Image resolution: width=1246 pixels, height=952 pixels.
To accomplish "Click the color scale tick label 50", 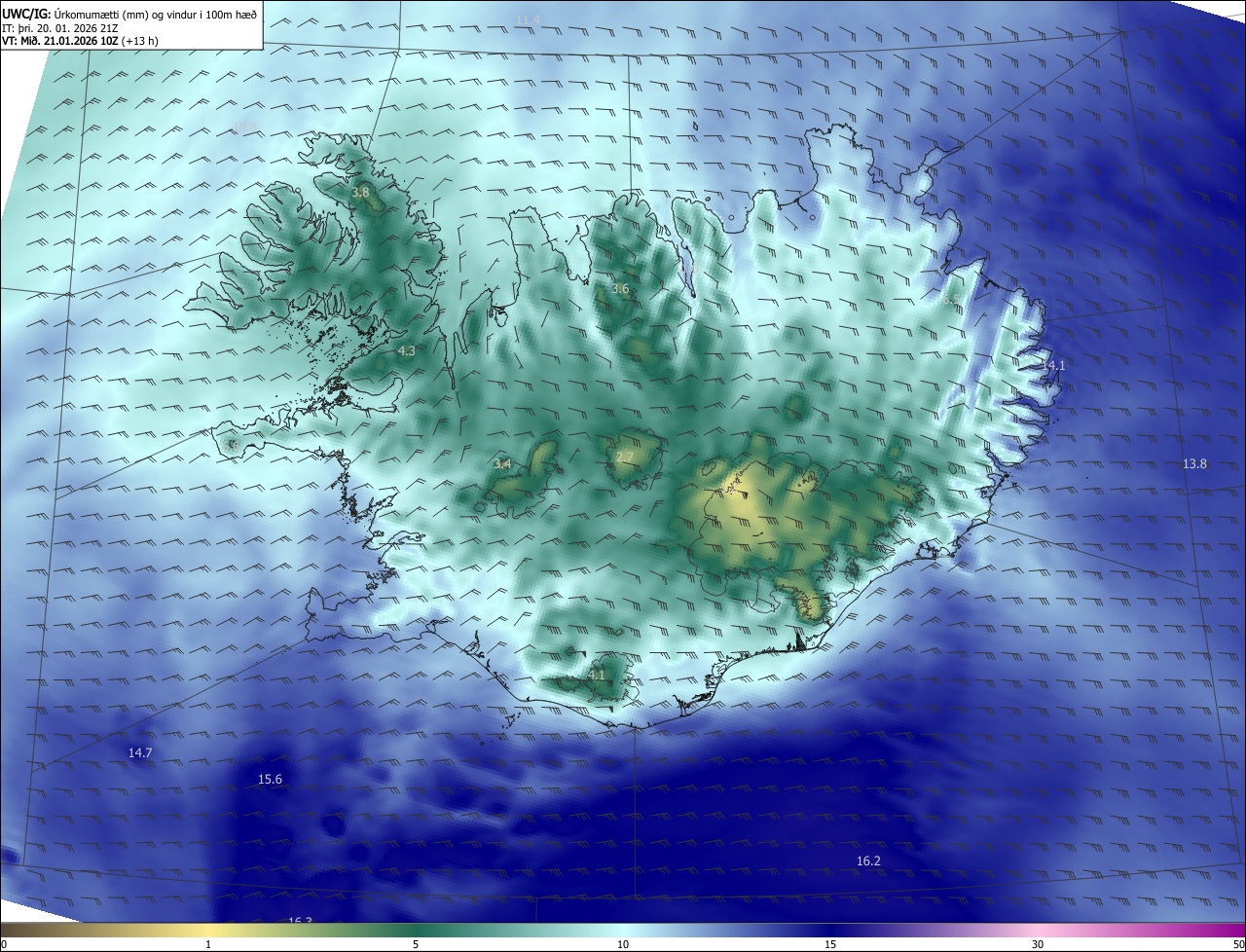I will click(1238, 944).
